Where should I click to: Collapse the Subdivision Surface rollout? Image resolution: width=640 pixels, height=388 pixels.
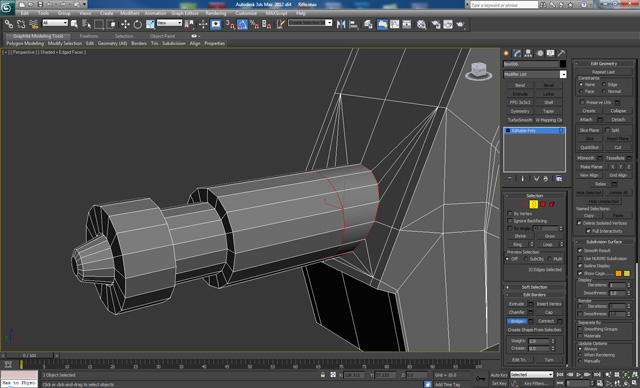point(604,242)
